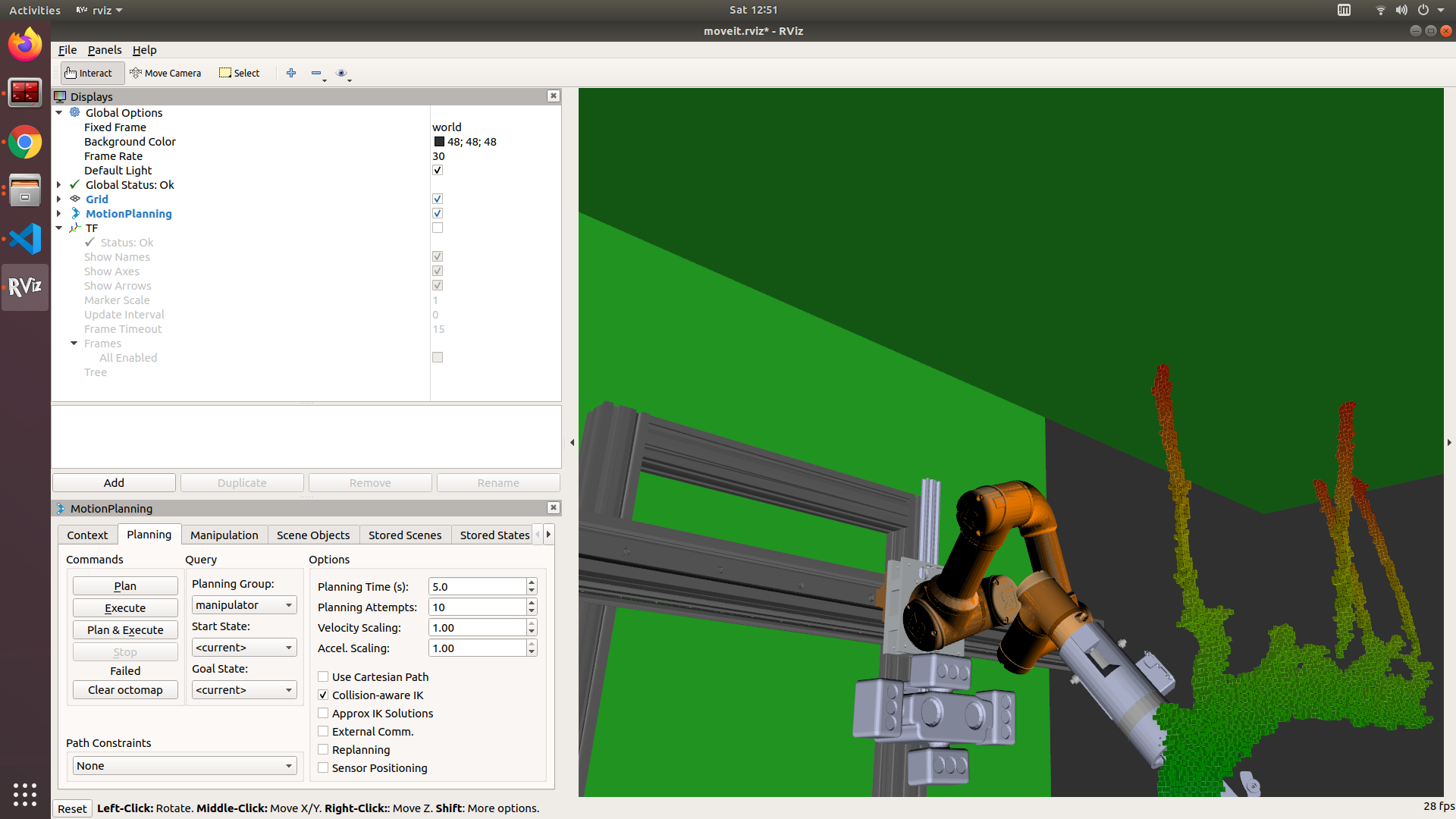Enable Sensor Positioning checkbox
Screen dimensions: 1456x819
click(x=323, y=767)
